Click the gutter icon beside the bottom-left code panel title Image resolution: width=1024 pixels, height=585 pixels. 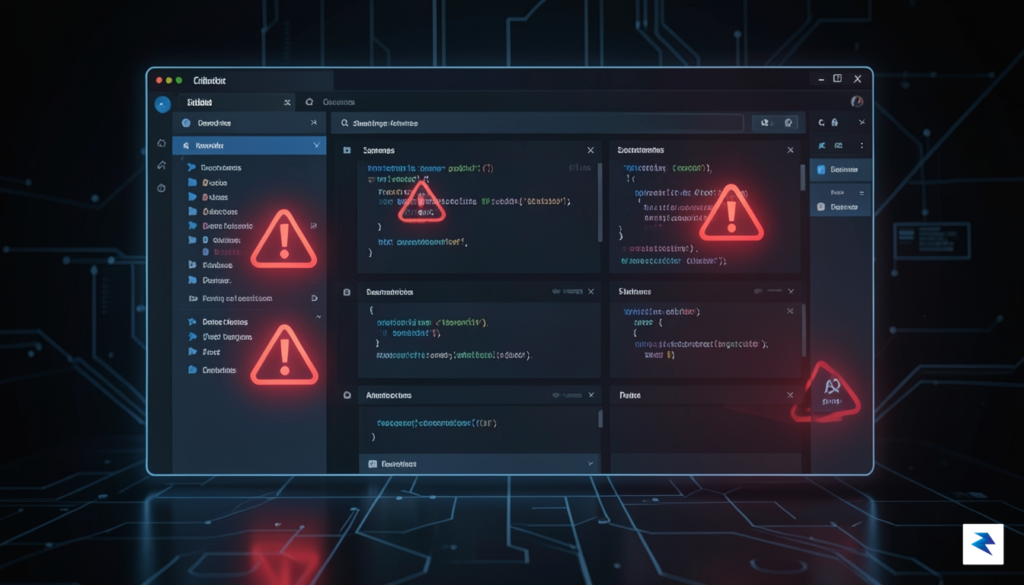pos(347,395)
